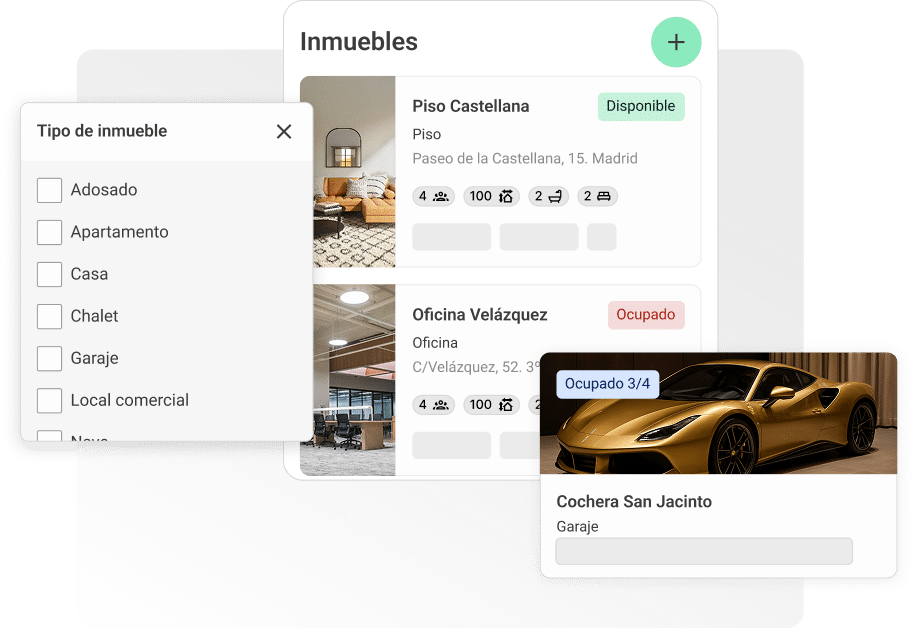Check the Local comercial option
The height and width of the screenshot is (628, 914).
(50, 401)
